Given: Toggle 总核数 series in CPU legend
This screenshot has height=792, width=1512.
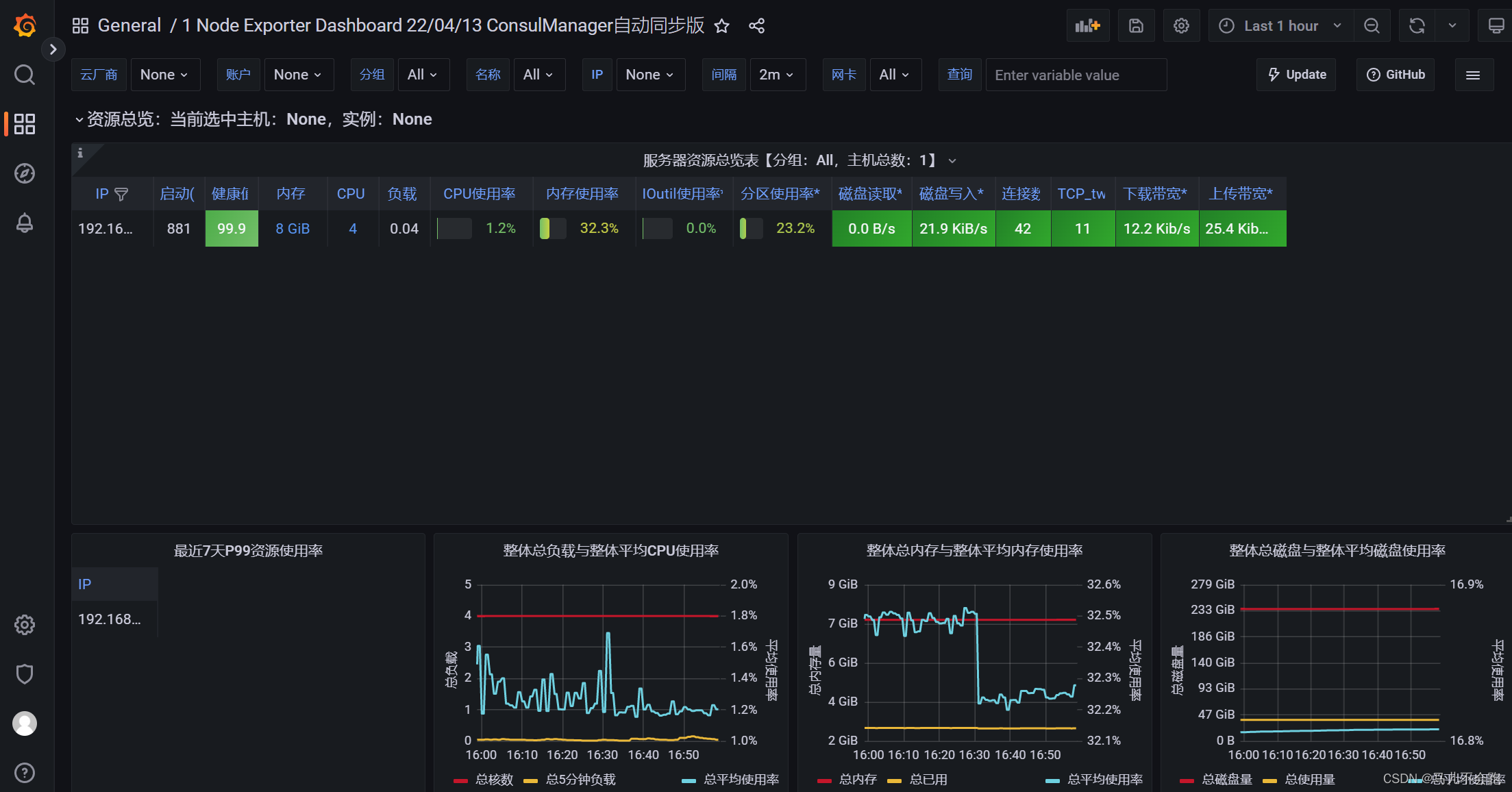Looking at the screenshot, I should (x=493, y=780).
